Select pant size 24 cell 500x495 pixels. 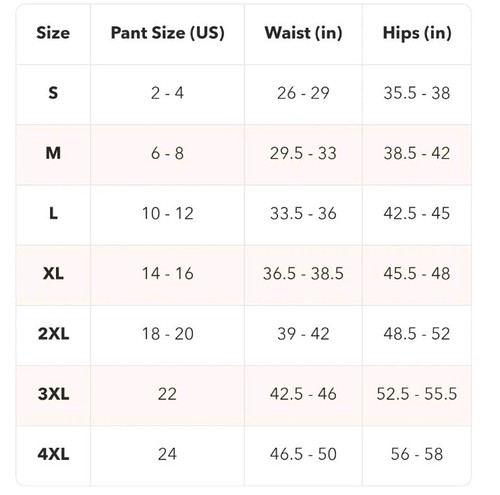pos(167,454)
